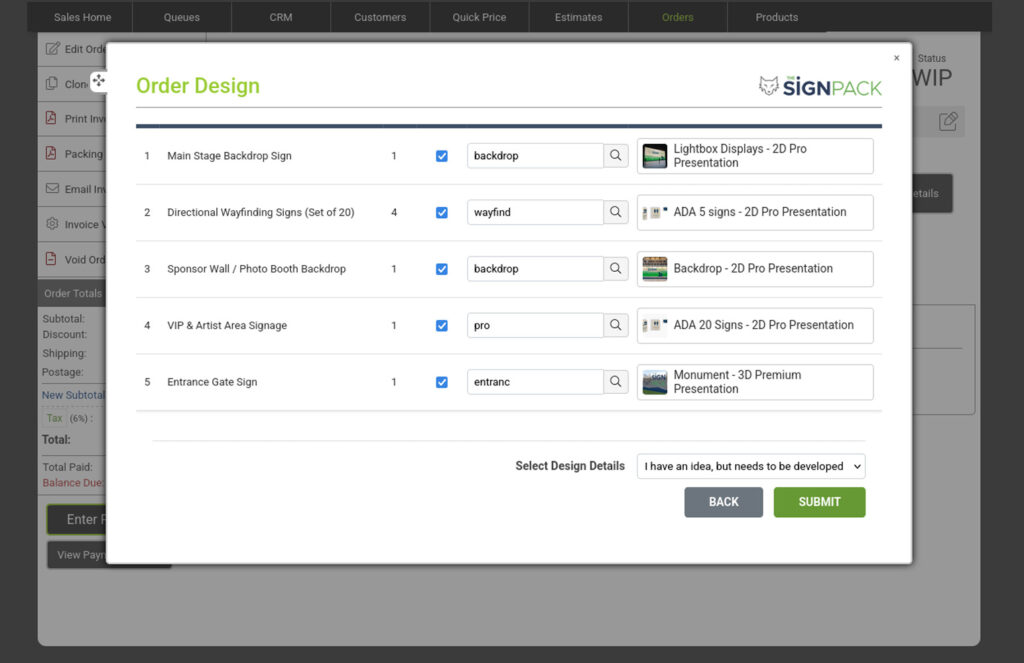The width and height of the screenshot is (1024, 663).
Task: Open Products tab
Action: (777, 17)
